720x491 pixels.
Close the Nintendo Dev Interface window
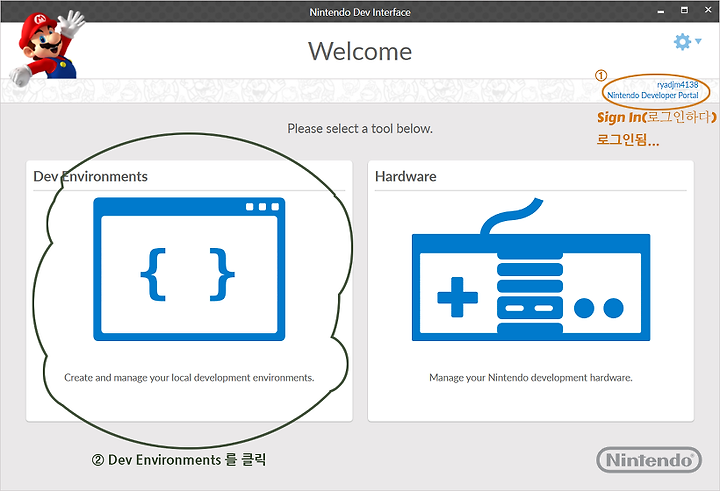coord(708,10)
